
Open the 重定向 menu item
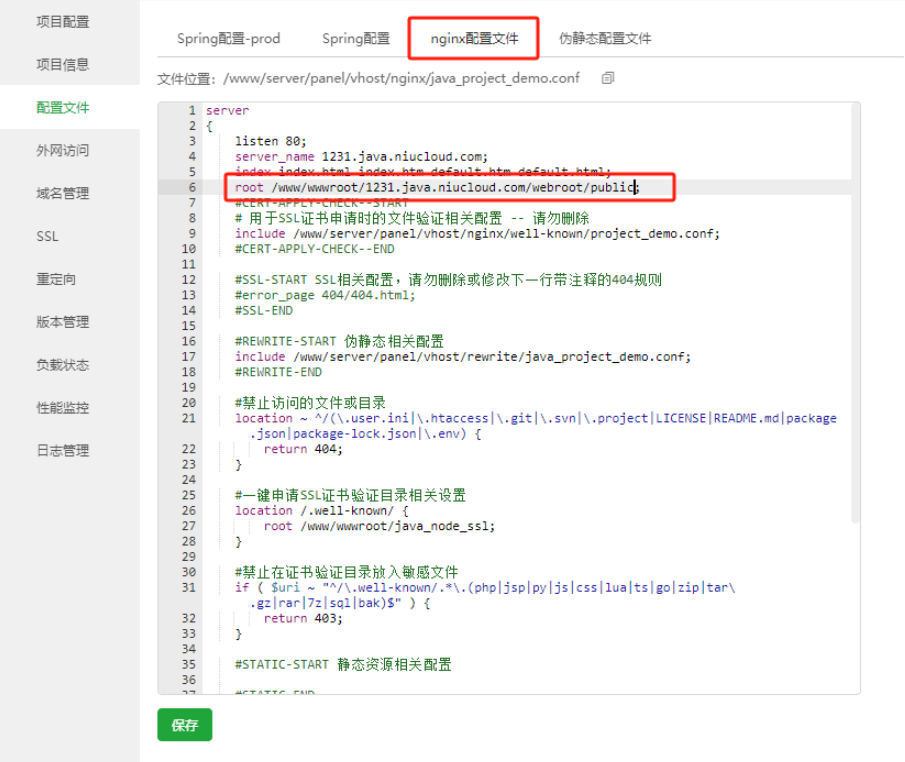point(56,280)
